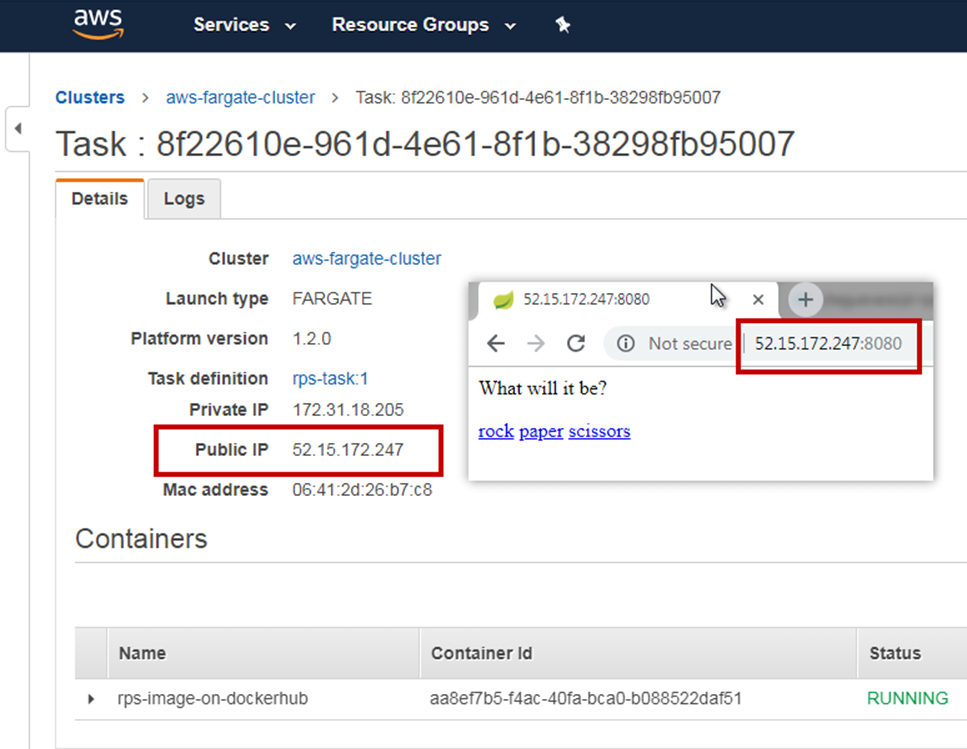
Task: Click the browser back arrow in the popup
Action: pyautogui.click(x=496, y=343)
